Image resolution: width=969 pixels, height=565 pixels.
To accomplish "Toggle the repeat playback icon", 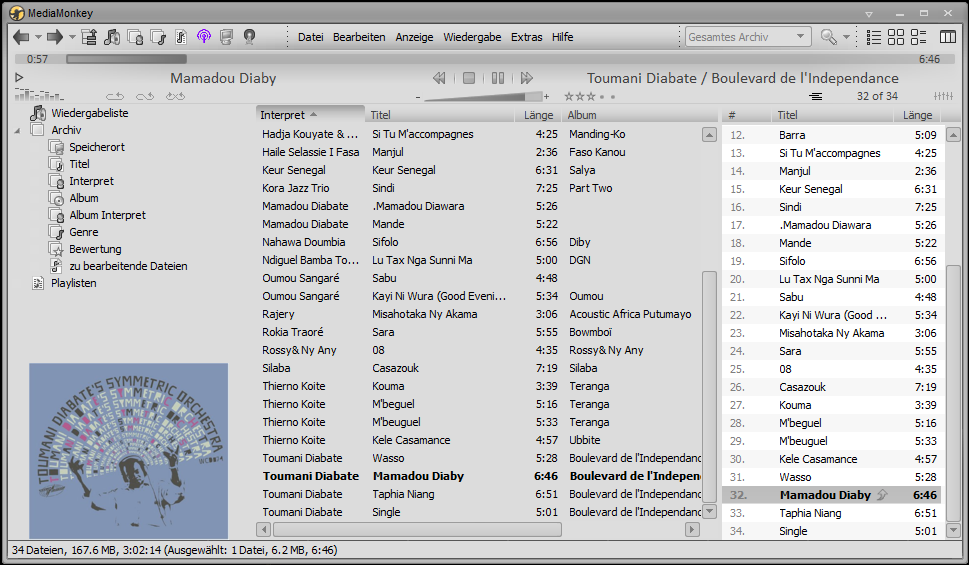I will (115, 96).
